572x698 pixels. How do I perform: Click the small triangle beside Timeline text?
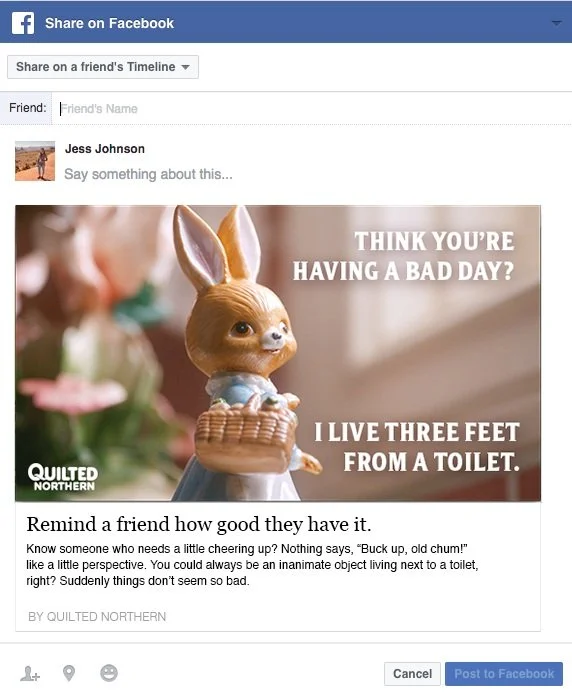185,67
